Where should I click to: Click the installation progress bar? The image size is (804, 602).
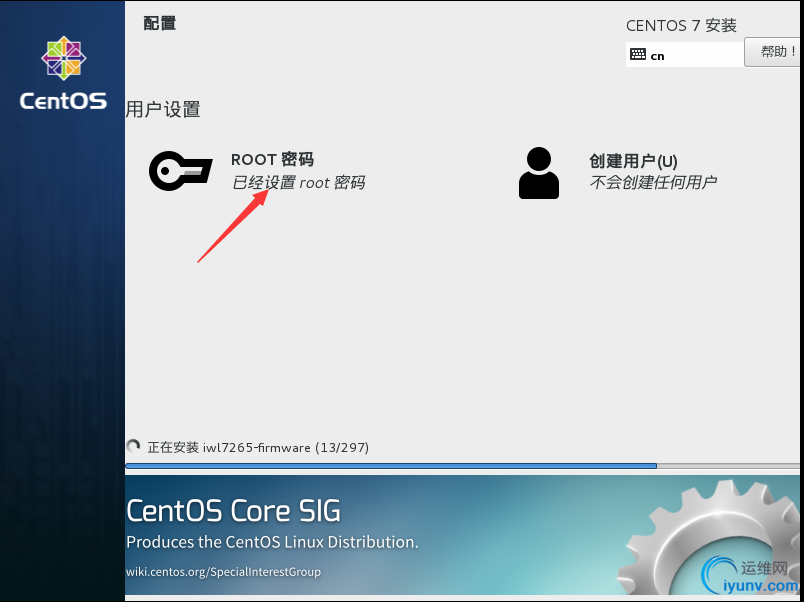pos(463,466)
